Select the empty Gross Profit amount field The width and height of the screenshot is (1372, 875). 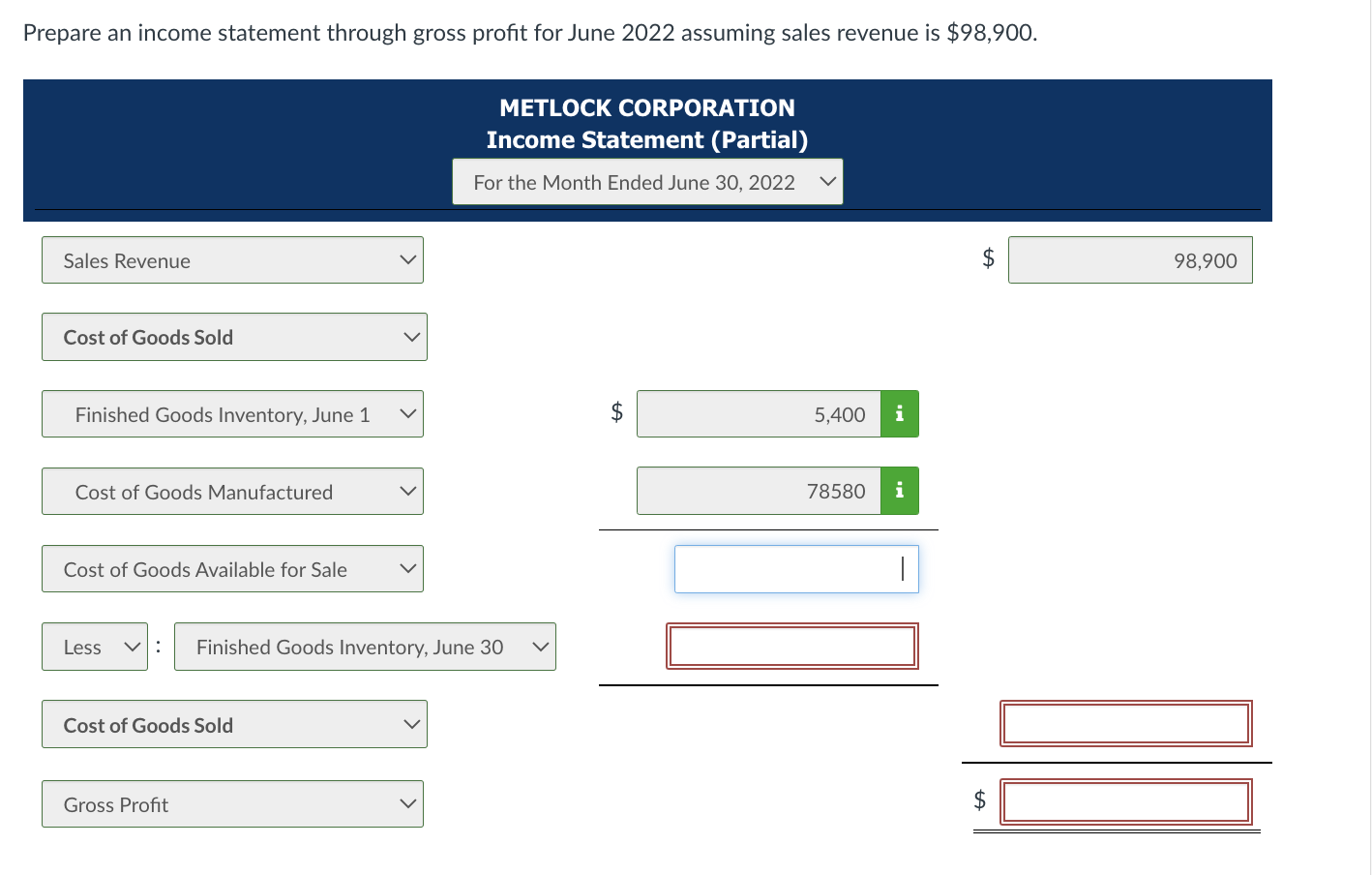tap(1125, 801)
